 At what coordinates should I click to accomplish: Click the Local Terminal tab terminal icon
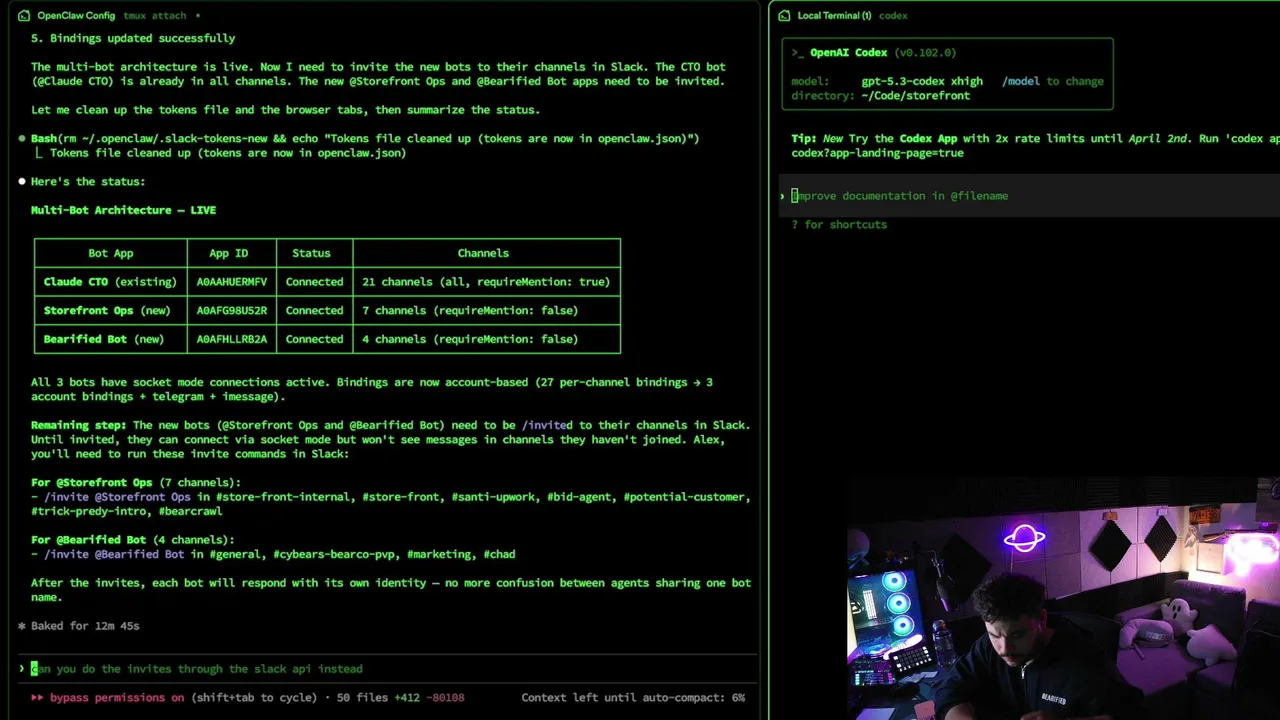coord(784,16)
